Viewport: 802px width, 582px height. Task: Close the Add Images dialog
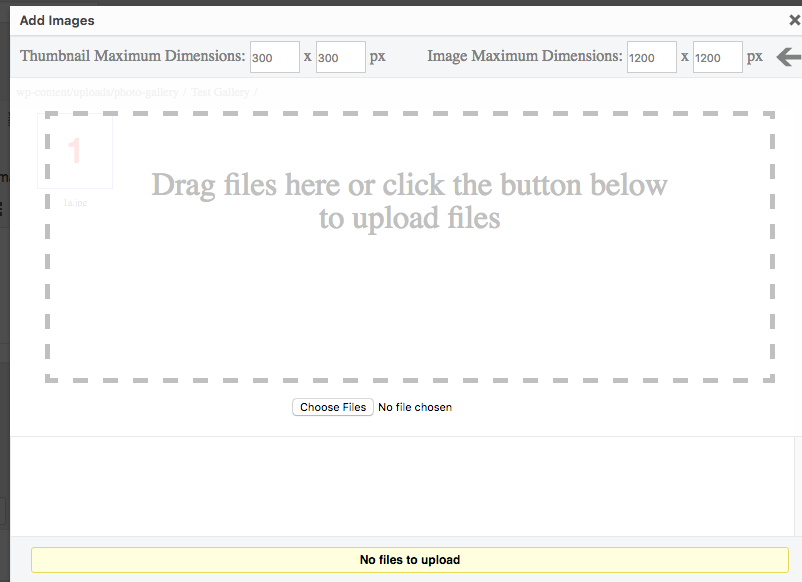pos(794,20)
